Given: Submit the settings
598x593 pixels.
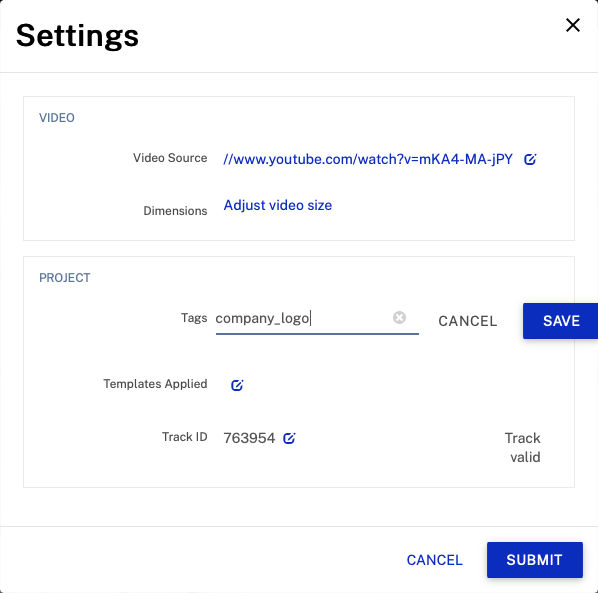Looking at the screenshot, I should click(534, 560).
